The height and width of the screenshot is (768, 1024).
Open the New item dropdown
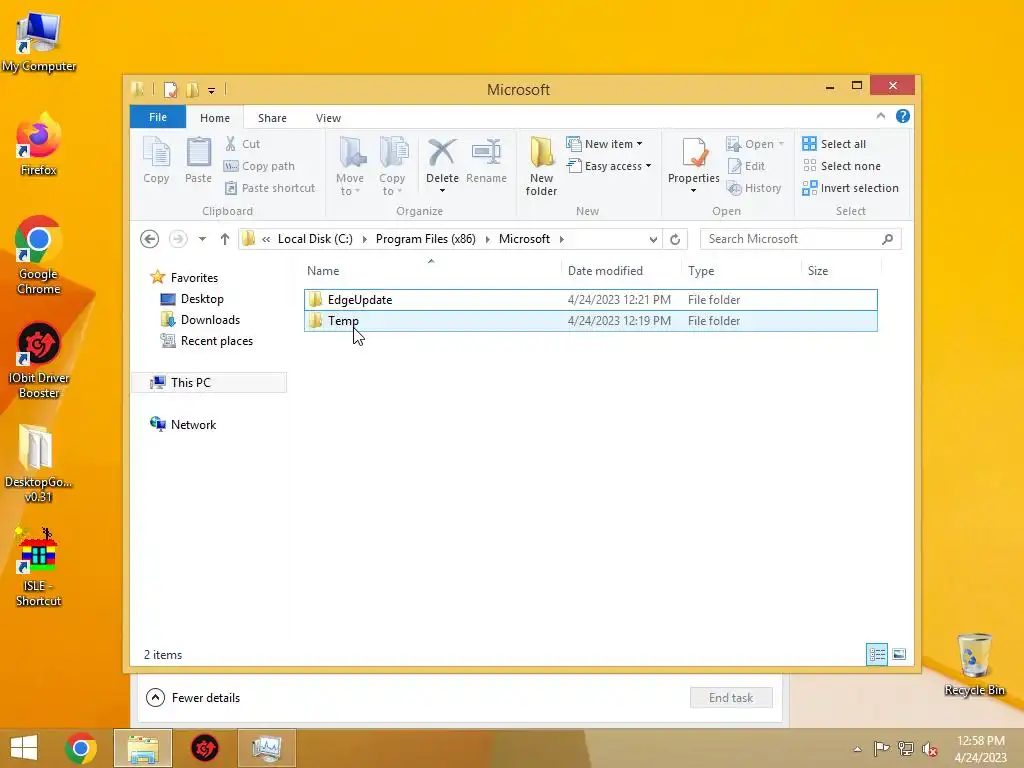(604, 144)
